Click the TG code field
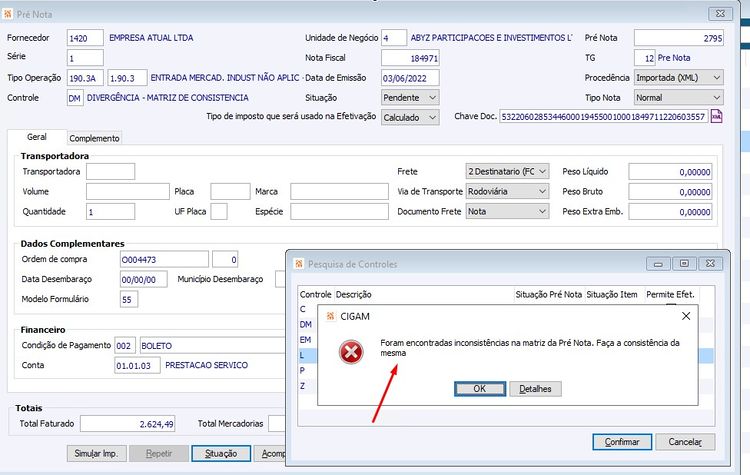Image resolution: width=750 pixels, height=475 pixels. coord(645,58)
